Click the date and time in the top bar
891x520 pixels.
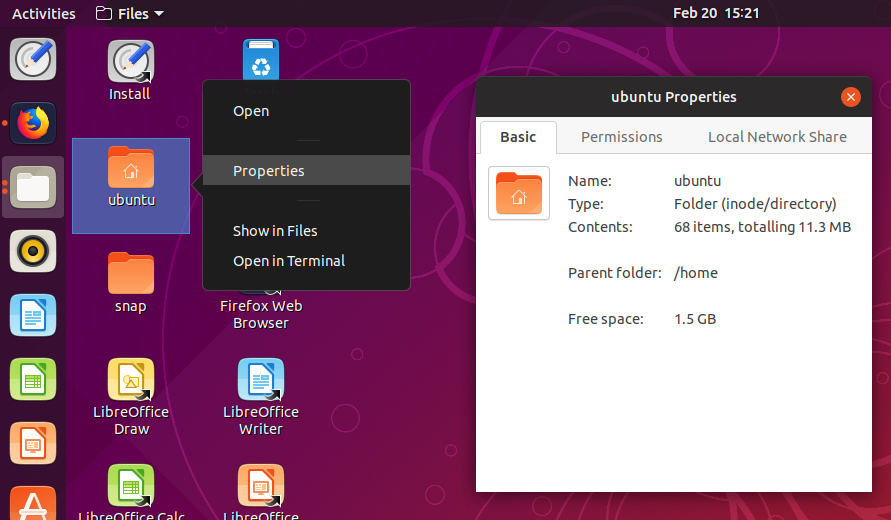tap(716, 13)
